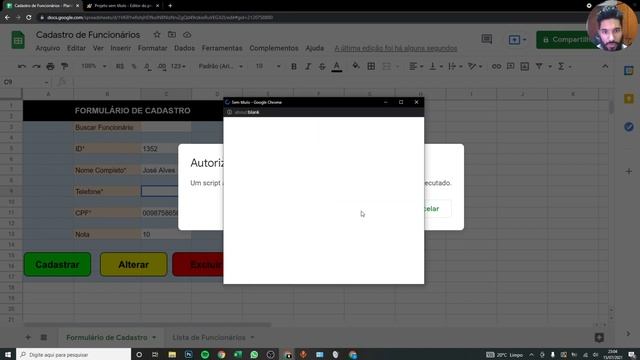Print the spreadsheet via printer icon
The image size is (640, 360).
tap(50, 66)
